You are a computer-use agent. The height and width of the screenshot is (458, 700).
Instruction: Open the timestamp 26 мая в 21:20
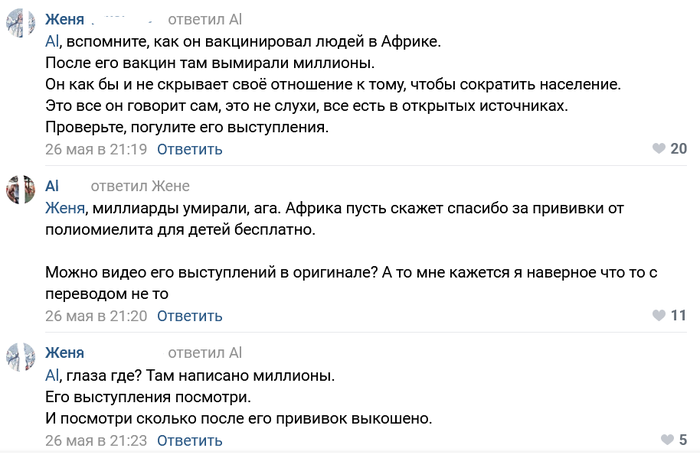coord(96,316)
